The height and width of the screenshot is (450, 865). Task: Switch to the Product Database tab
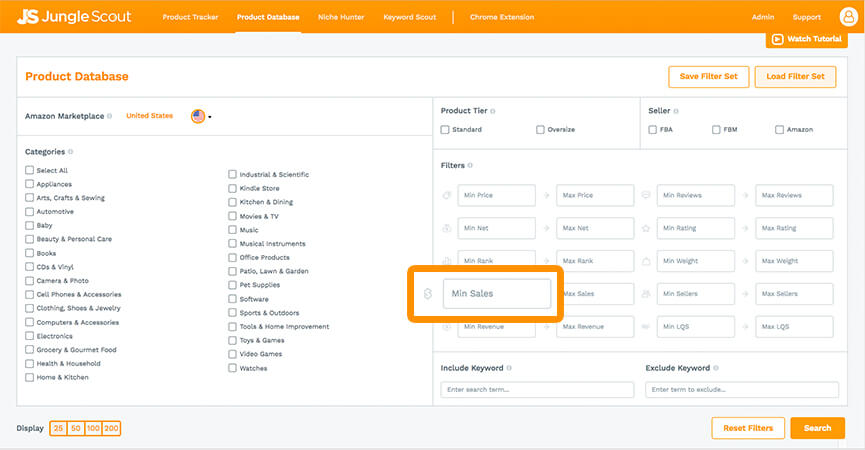[x=268, y=17]
